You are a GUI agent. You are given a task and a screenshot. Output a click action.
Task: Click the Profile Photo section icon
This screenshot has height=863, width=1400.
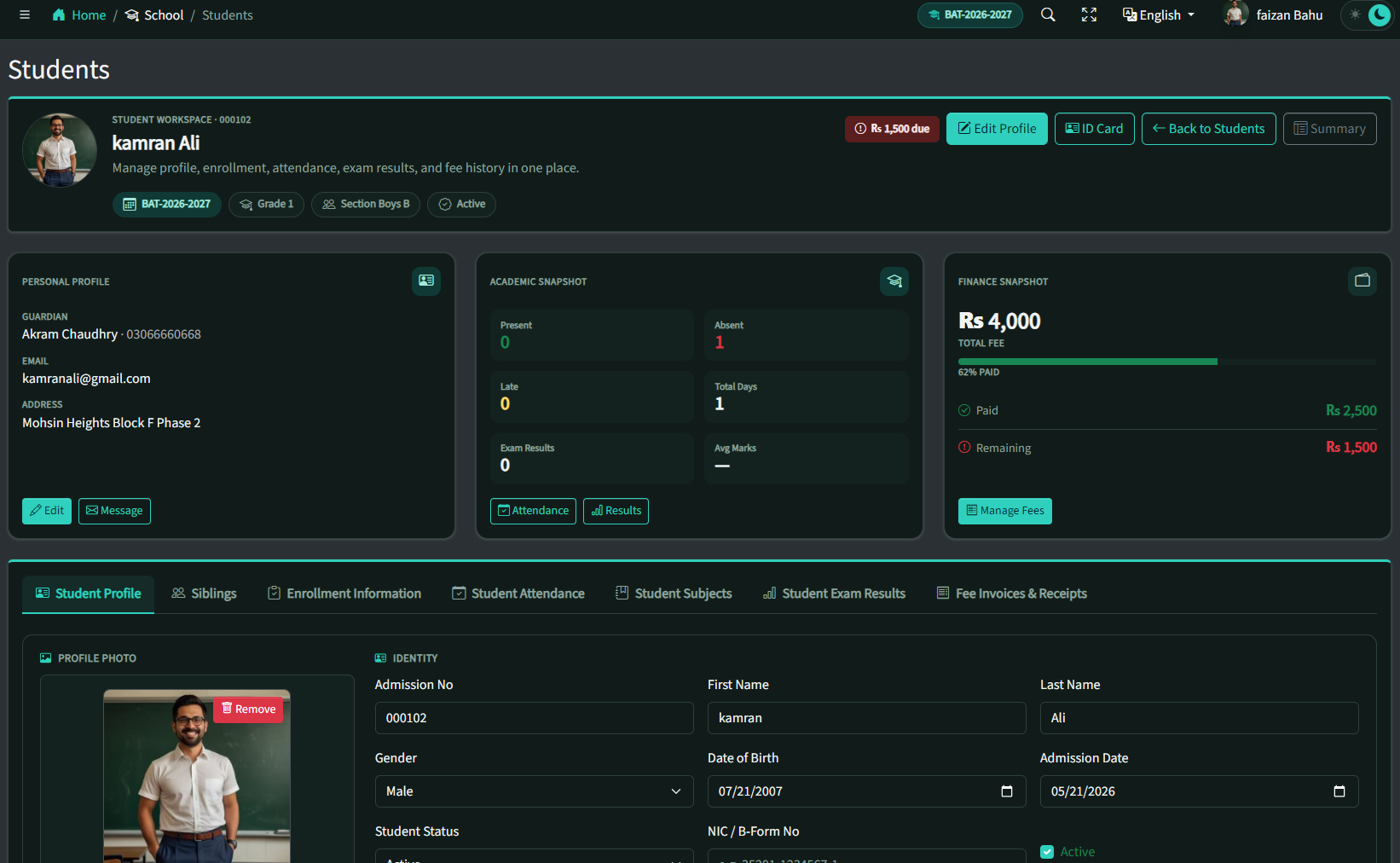pyautogui.click(x=46, y=658)
